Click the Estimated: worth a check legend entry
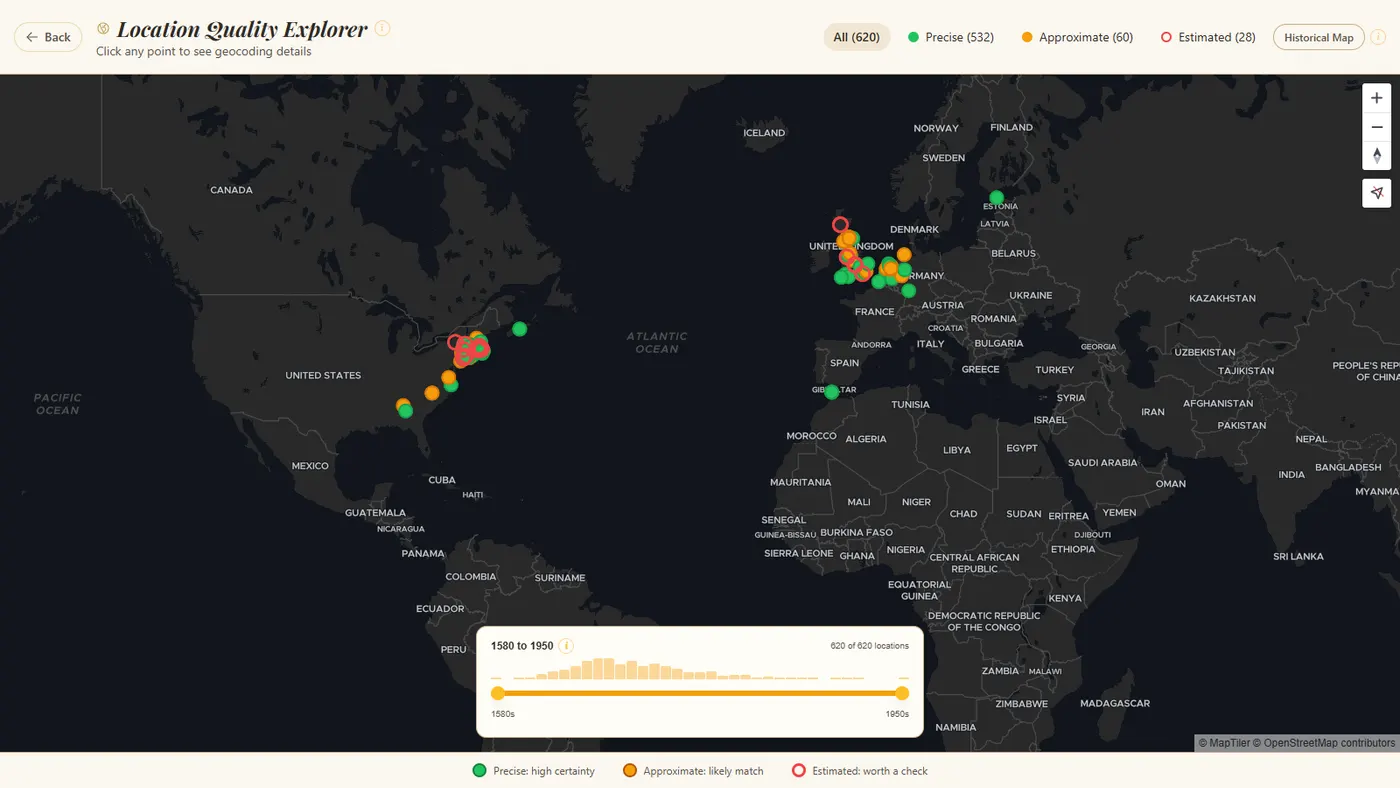 point(860,771)
